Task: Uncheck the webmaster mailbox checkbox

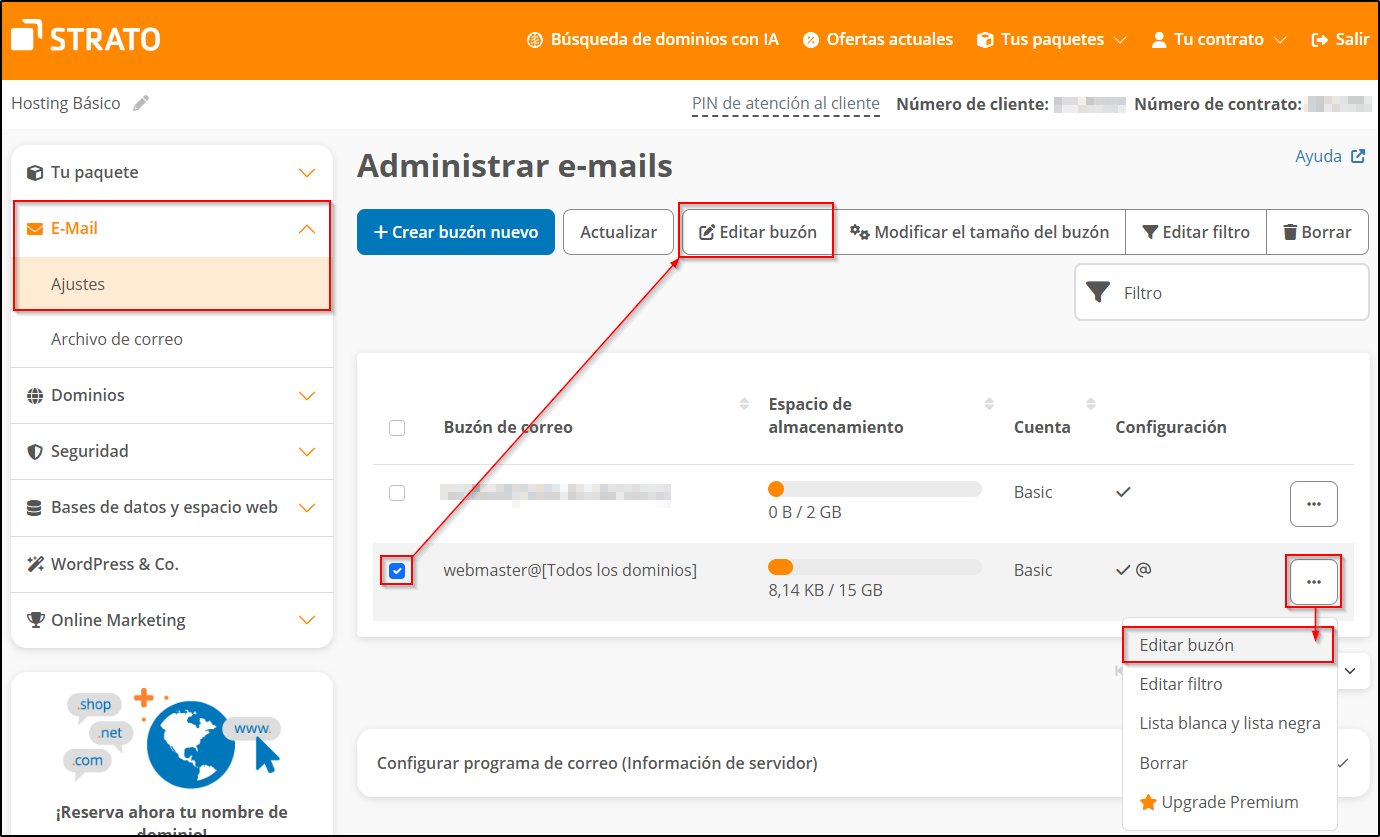Action: [397, 571]
